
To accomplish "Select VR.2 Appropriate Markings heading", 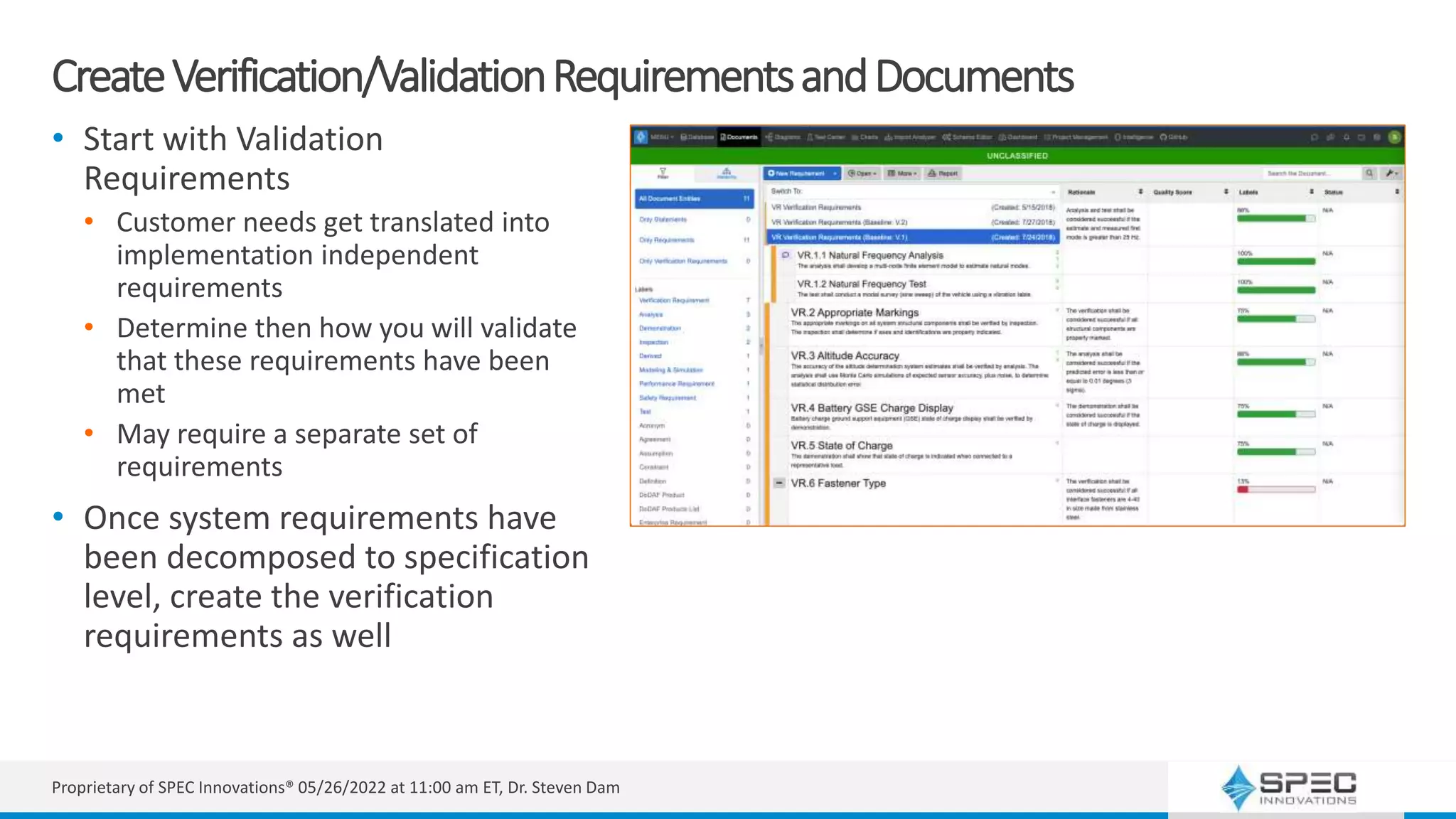I will [x=855, y=312].
